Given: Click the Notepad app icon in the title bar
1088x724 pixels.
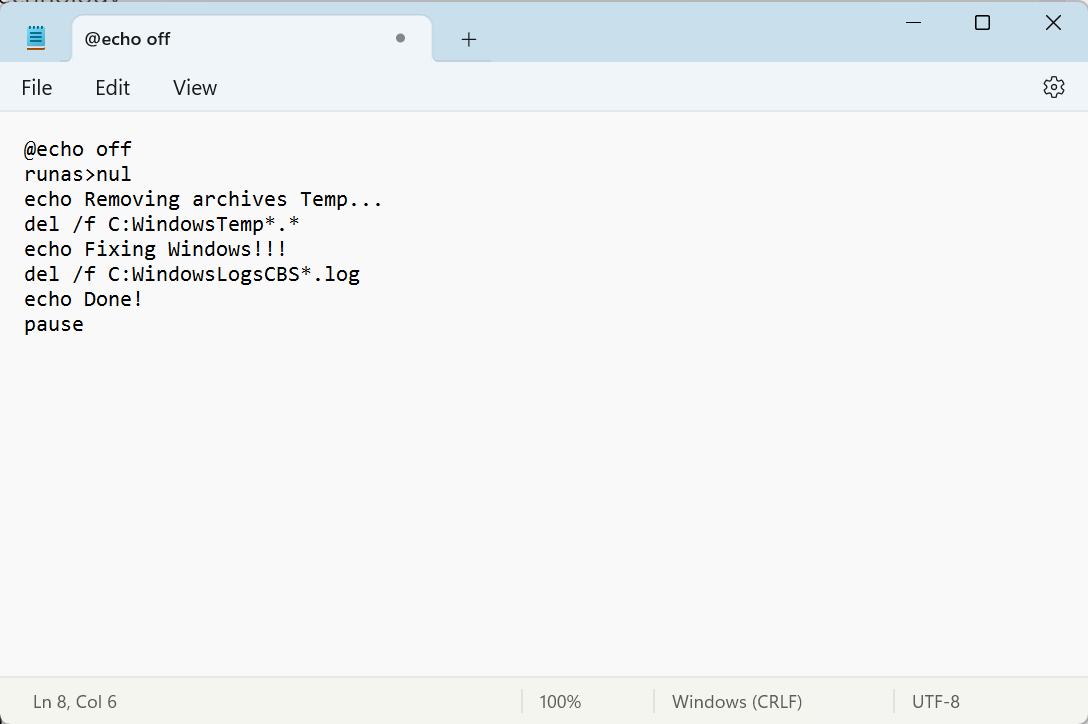Looking at the screenshot, I should click(37, 39).
